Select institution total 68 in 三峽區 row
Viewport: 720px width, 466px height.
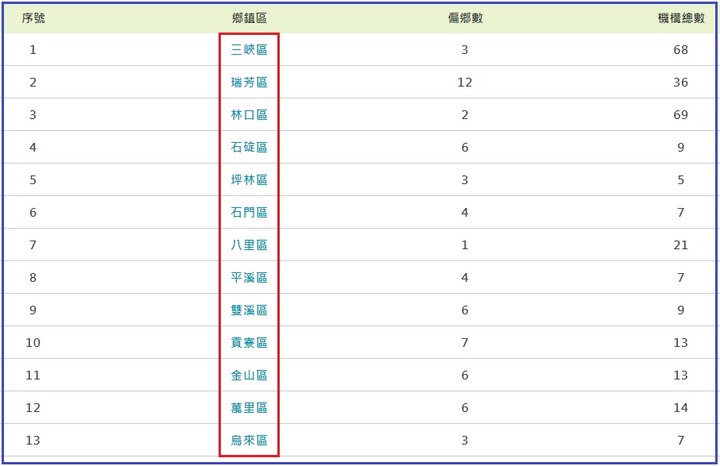click(681, 50)
